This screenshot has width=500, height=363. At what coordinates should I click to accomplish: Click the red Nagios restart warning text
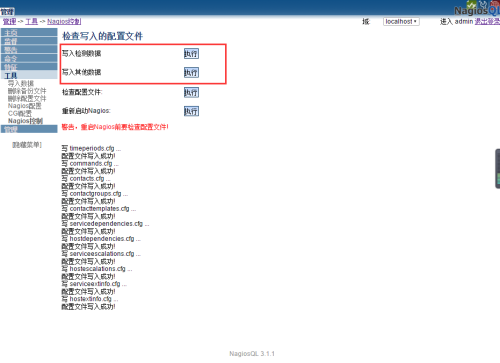tap(115, 127)
